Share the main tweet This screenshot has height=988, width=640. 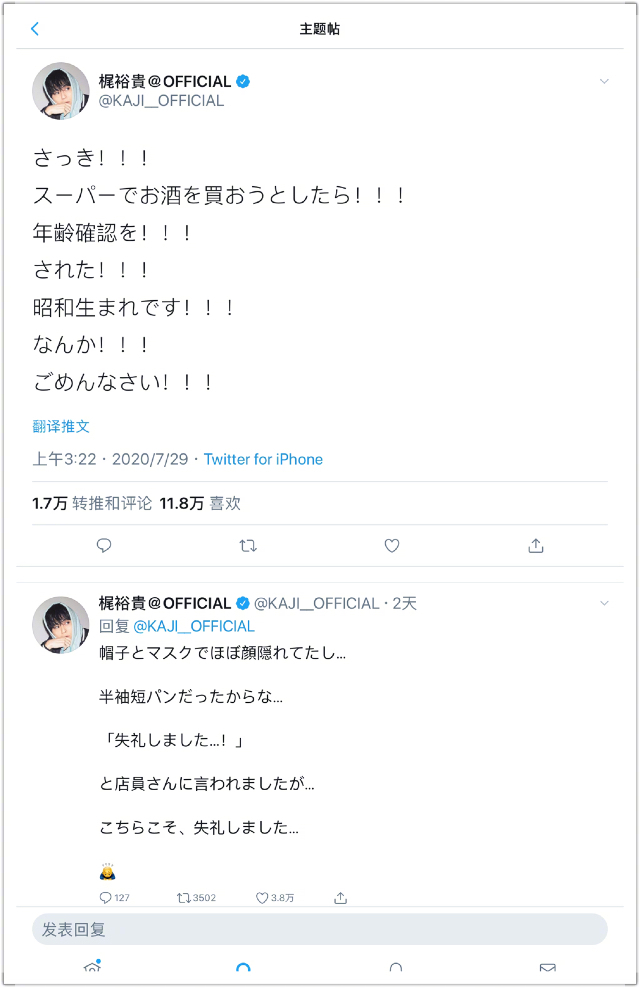coord(536,545)
